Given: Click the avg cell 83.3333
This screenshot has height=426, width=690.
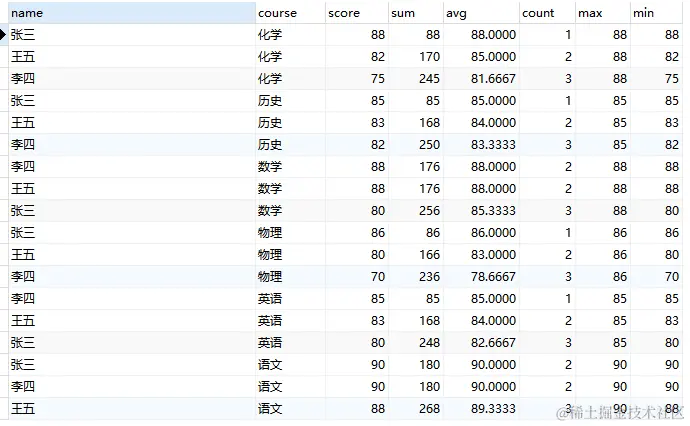Looking at the screenshot, I should pyautogui.click(x=481, y=145).
